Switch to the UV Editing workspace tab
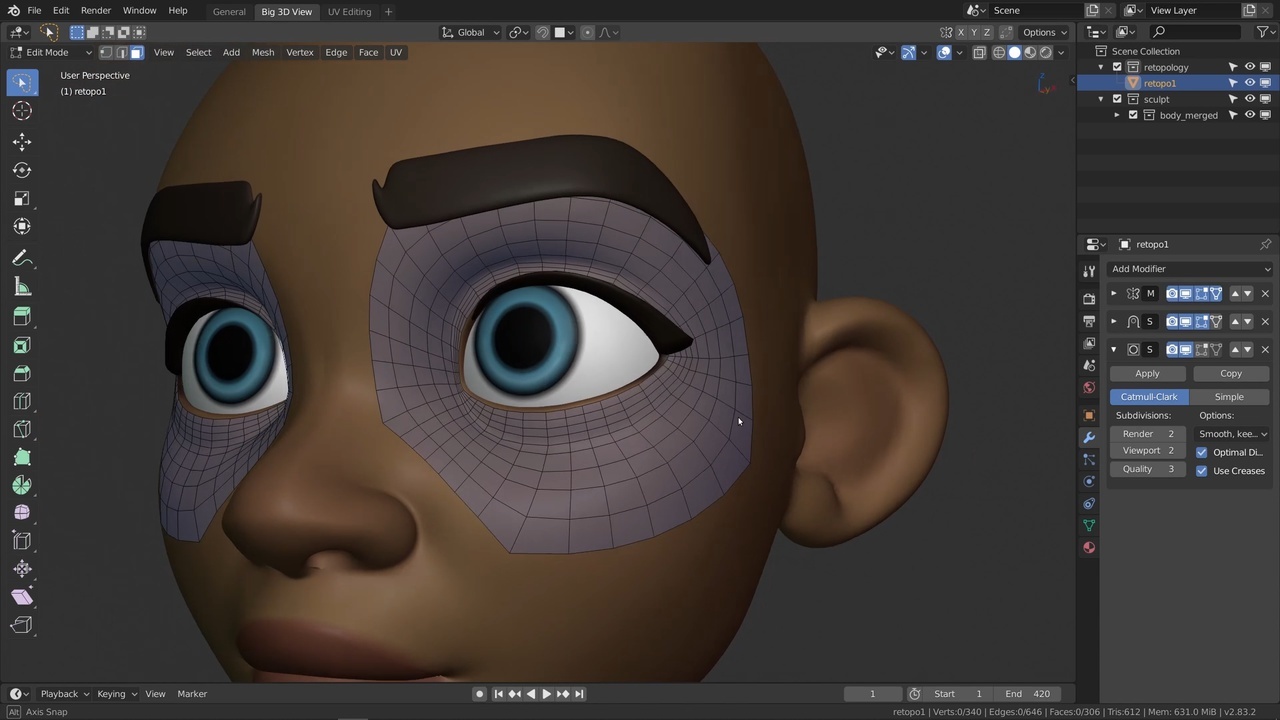The image size is (1280, 720). (349, 11)
